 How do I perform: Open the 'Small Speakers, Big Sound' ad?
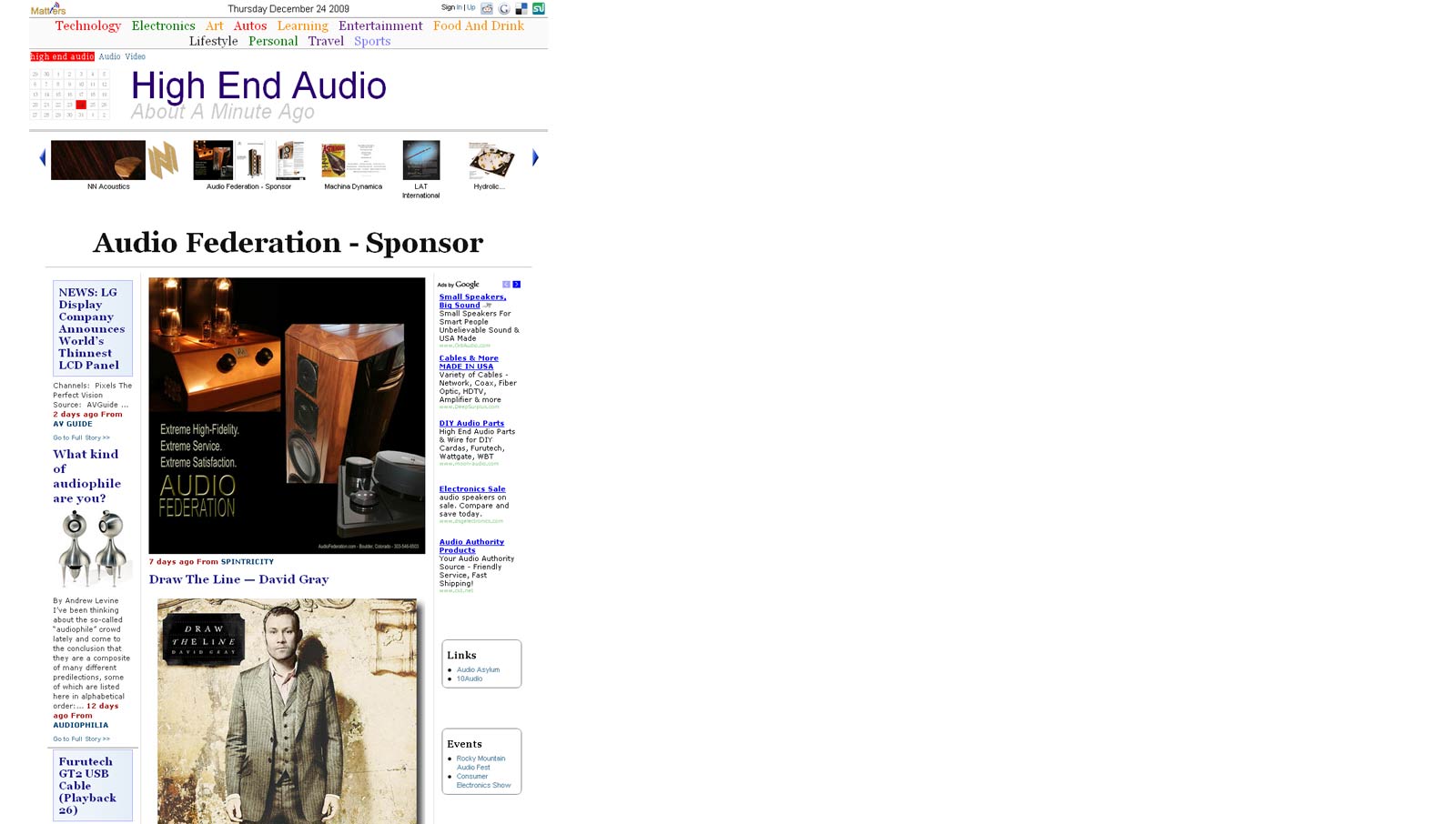pyautogui.click(x=472, y=301)
